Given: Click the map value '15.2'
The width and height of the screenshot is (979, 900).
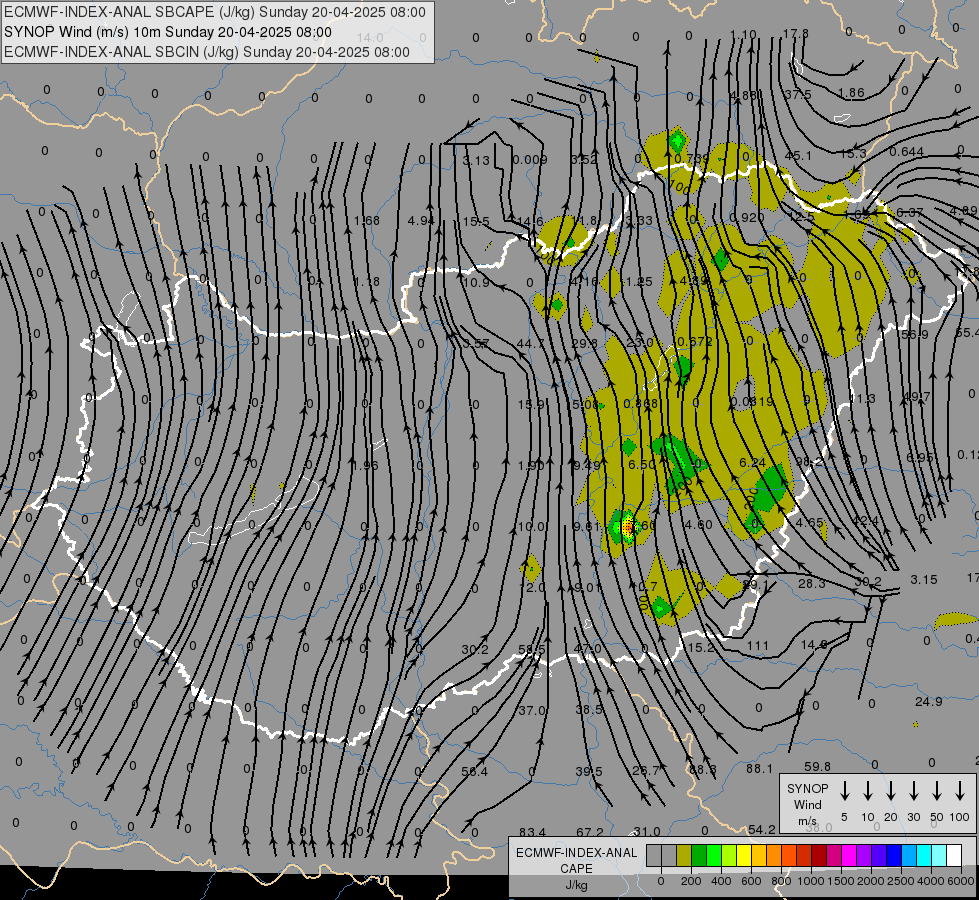Looking at the screenshot, I should coord(700,647).
